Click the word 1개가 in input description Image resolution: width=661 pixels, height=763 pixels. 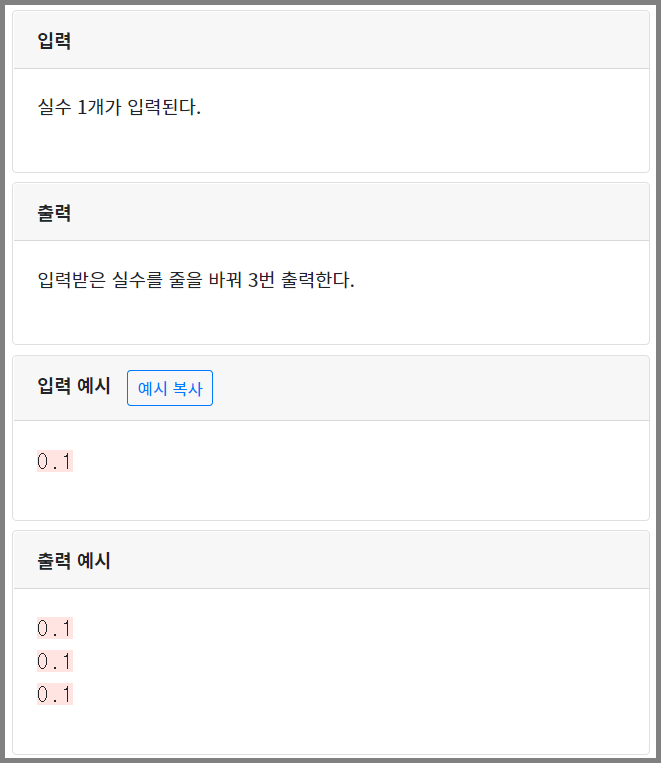[99, 107]
